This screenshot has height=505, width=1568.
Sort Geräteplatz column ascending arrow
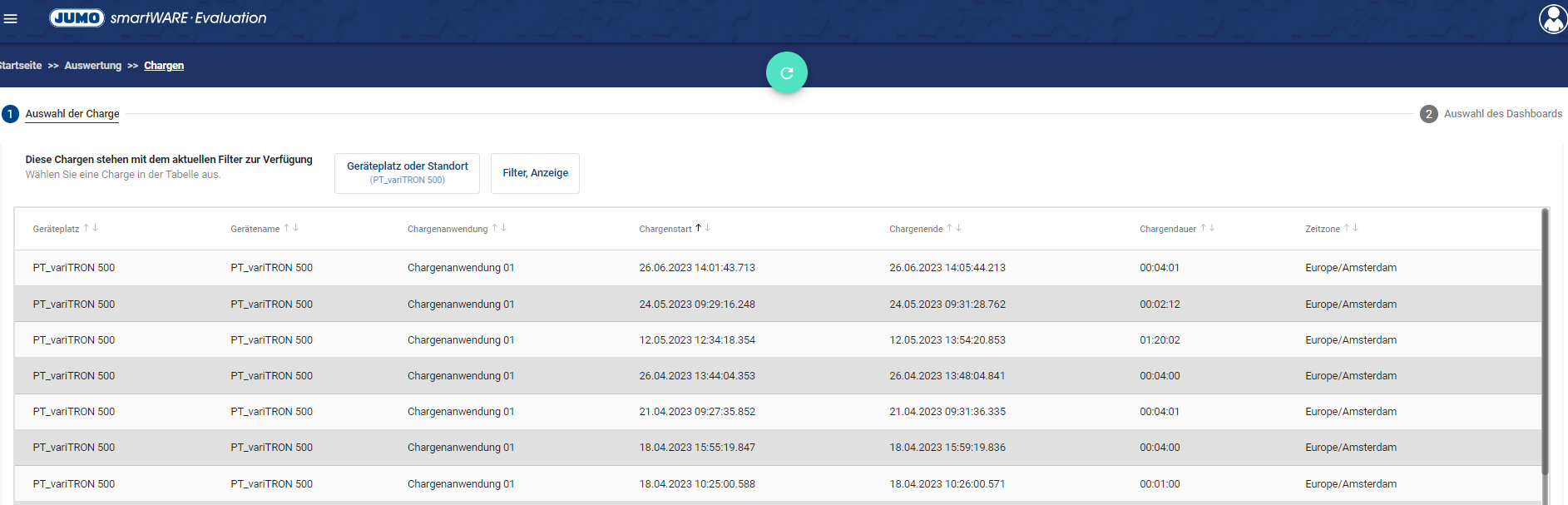coord(86,228)
